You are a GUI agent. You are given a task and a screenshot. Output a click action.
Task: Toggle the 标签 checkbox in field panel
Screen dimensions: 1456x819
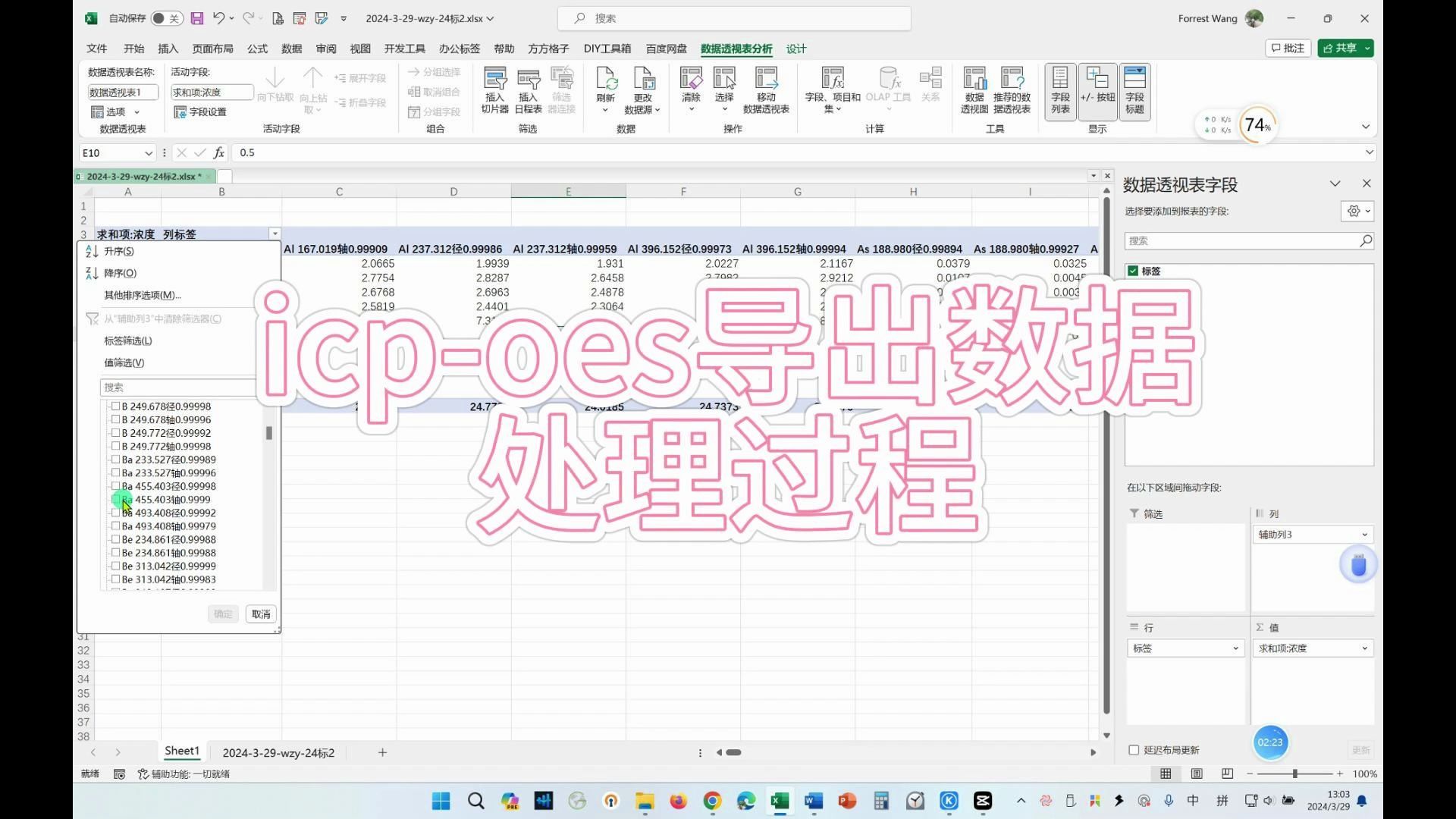pyautogui.click(x=1133, y=271)
